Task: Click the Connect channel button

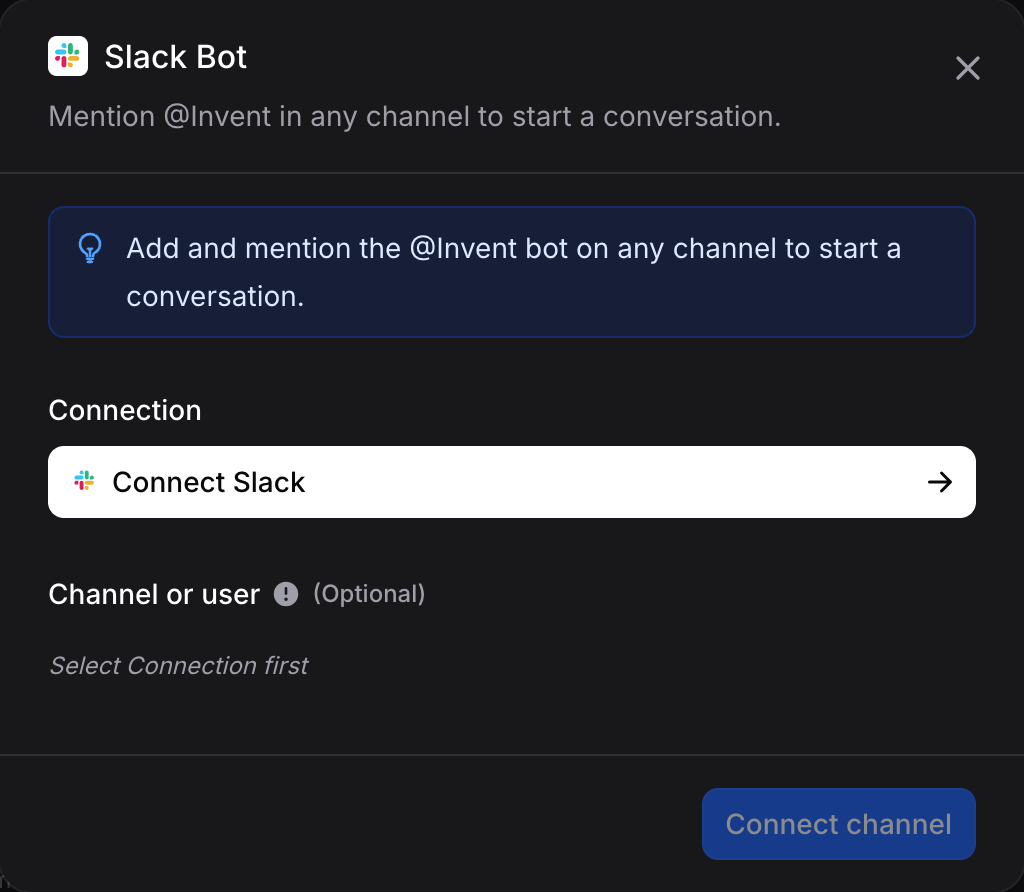Action: pos(839,824)
